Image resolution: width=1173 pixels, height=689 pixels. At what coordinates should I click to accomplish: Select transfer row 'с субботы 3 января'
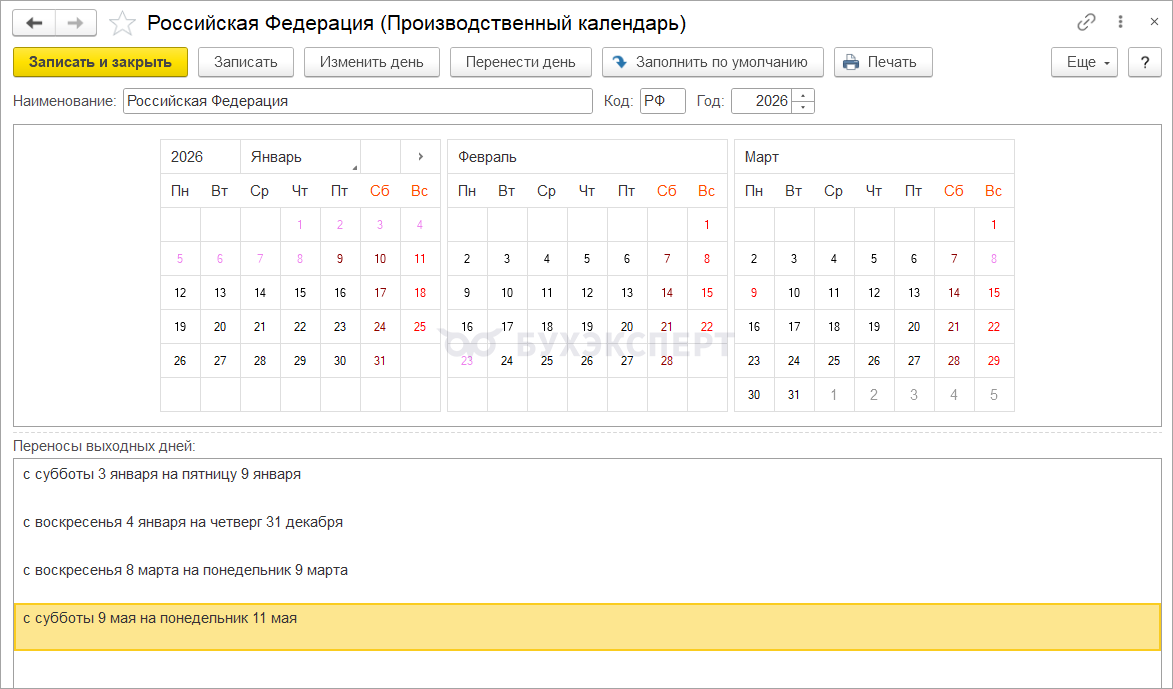pos(587,483)
